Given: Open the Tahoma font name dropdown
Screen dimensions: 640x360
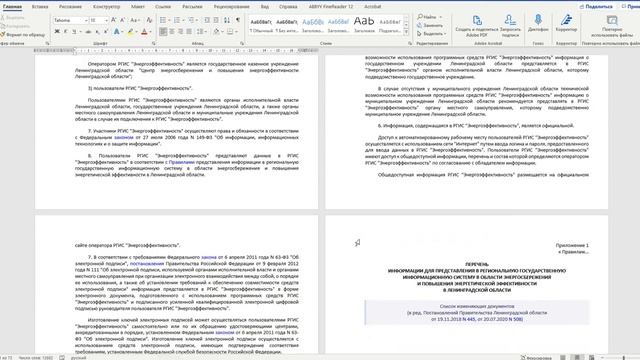Looking at the screenshot, I should point(86,20).
